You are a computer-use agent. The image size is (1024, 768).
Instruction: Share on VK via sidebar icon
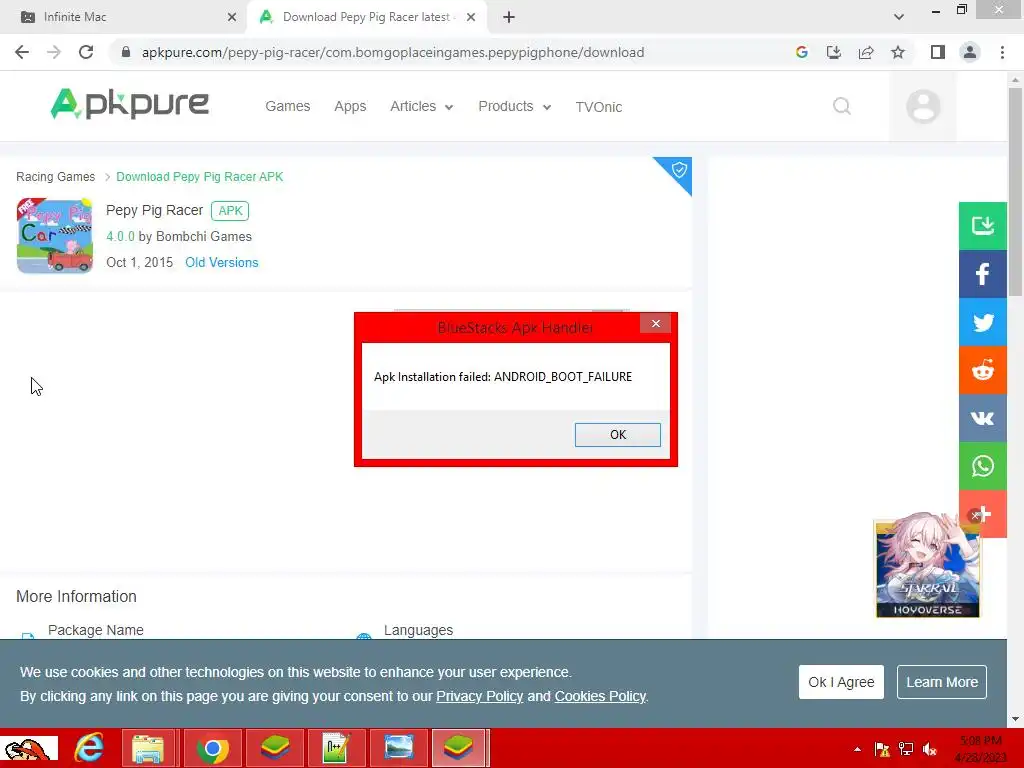coord(982,418)
